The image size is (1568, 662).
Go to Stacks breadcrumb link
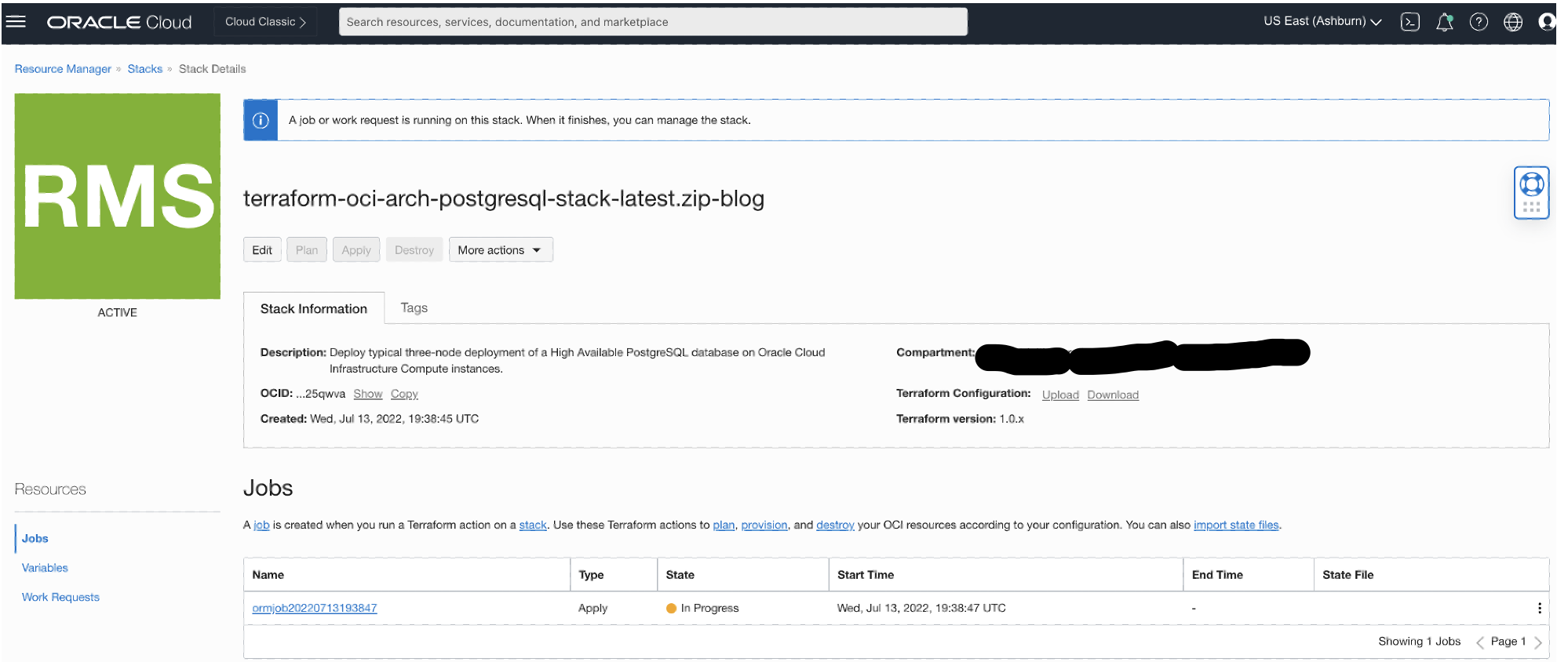[145, 69]
